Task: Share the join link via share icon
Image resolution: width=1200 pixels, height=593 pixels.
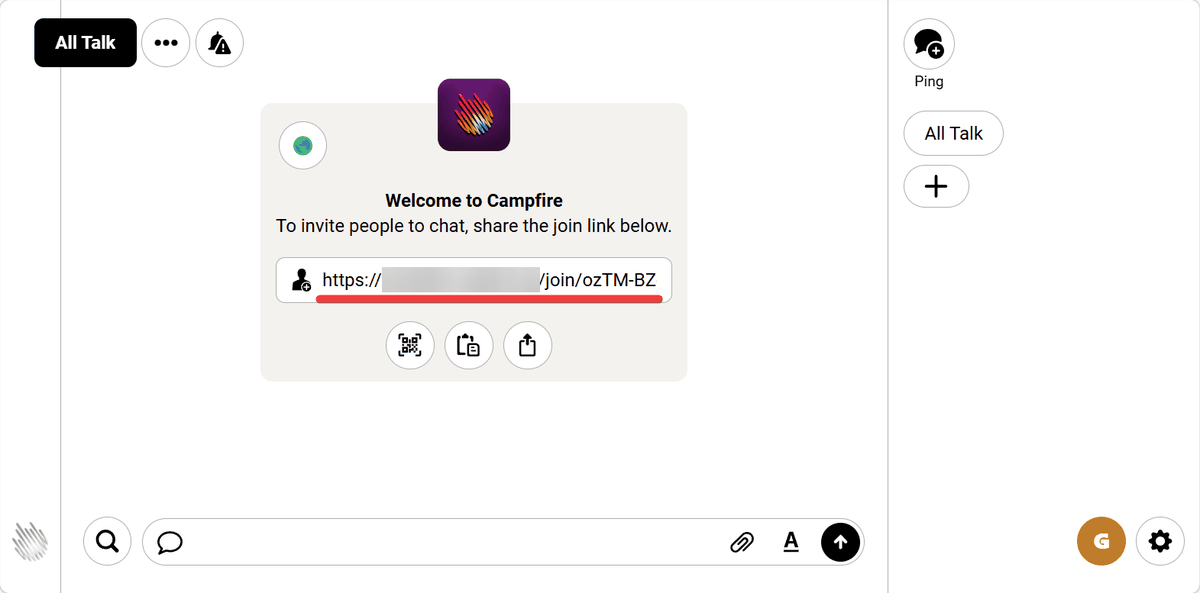Action: tap(528, 346)
